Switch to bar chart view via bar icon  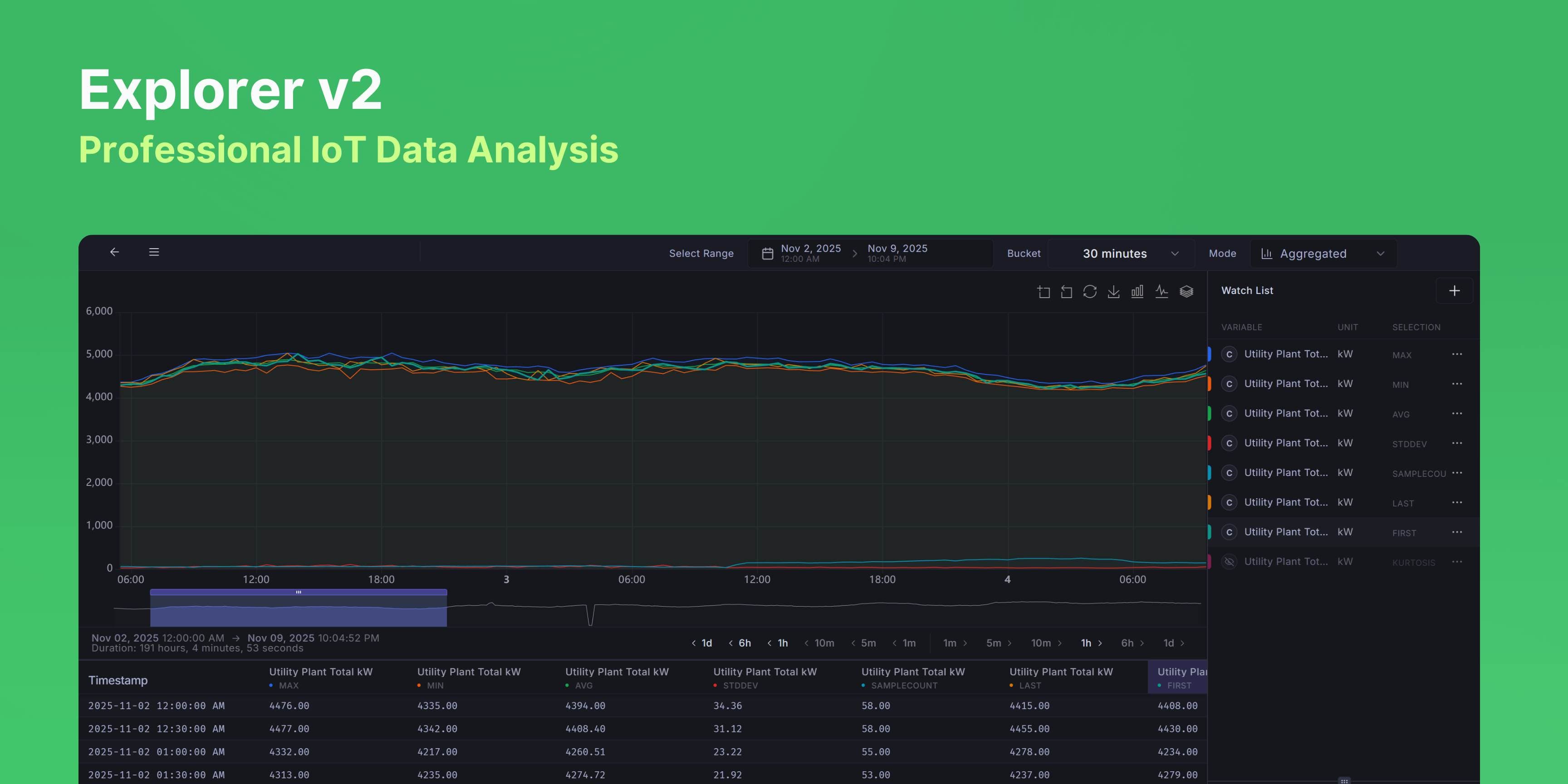point(1137,292)
